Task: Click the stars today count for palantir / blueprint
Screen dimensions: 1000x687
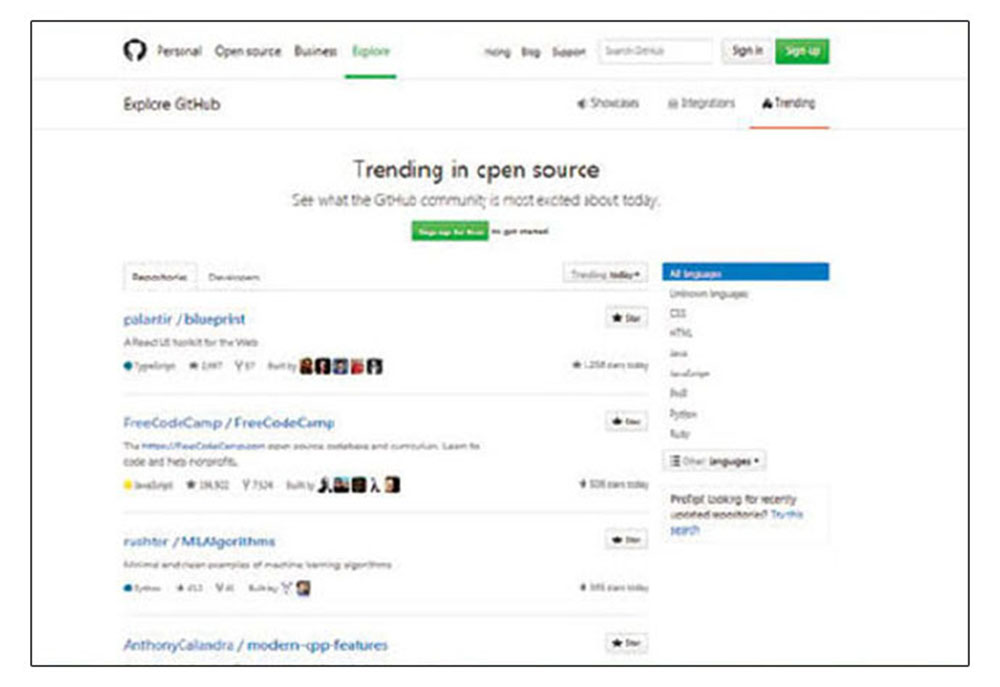Action: pos(610,365)
